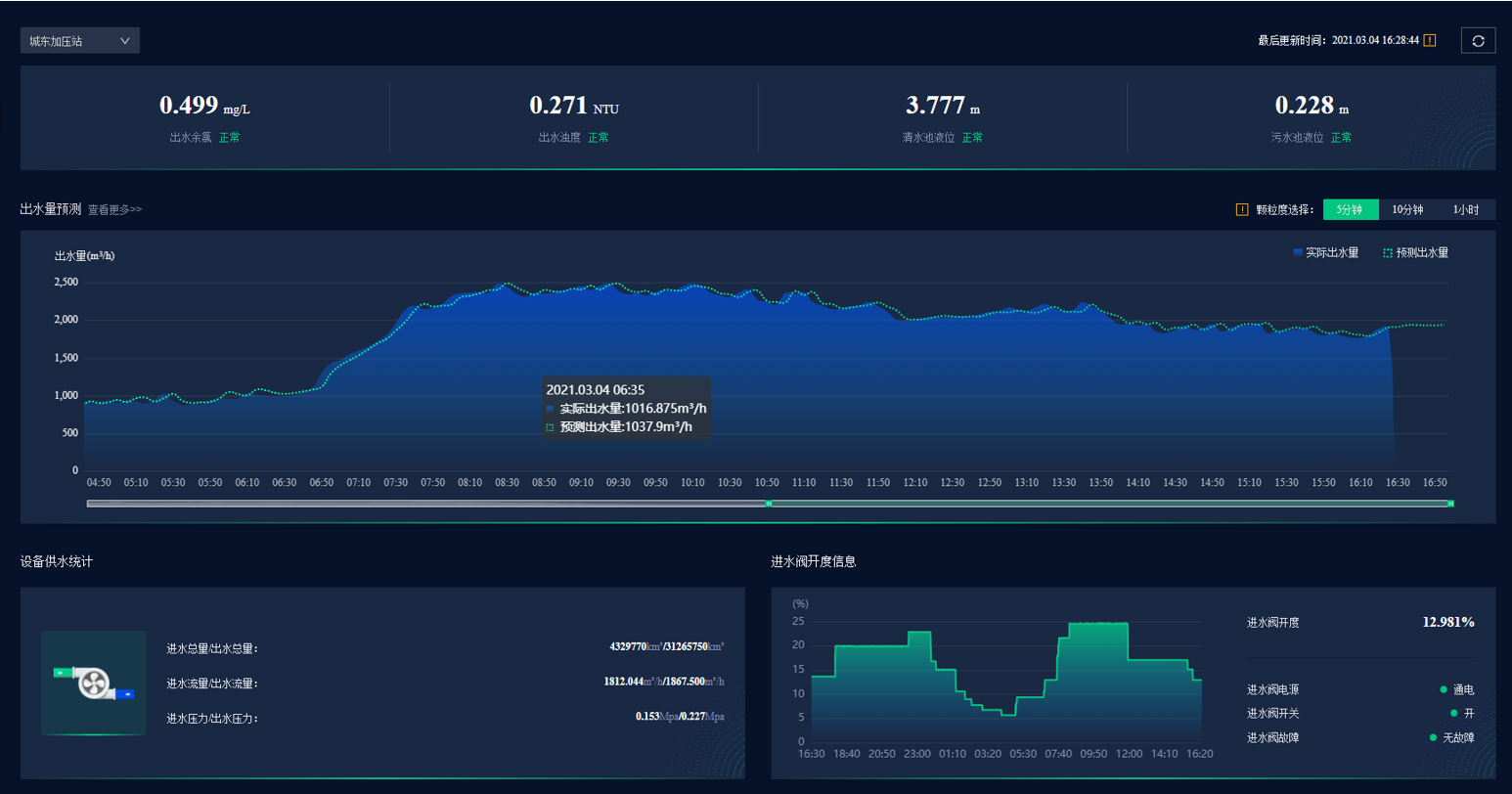1512x794 pixels.
Task: Switch granularity to 10分钟
Action: (1407, 209)
